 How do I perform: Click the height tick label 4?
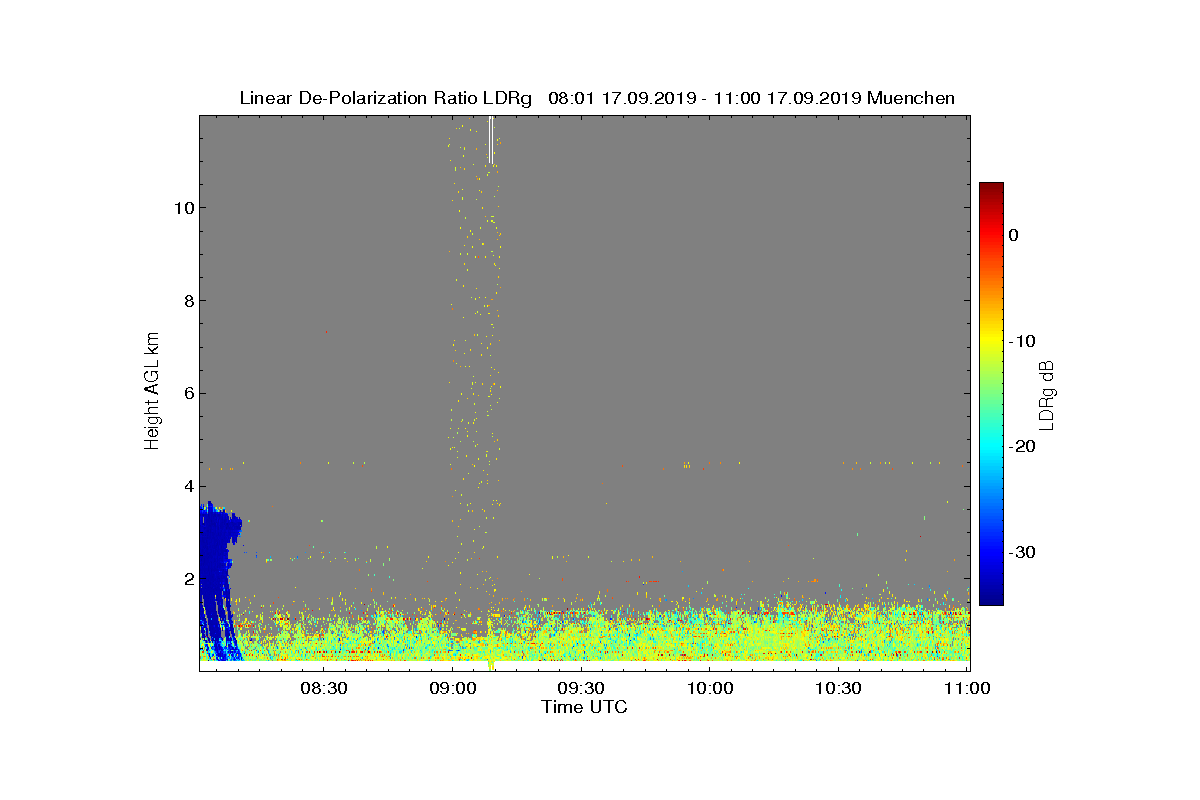188,486
